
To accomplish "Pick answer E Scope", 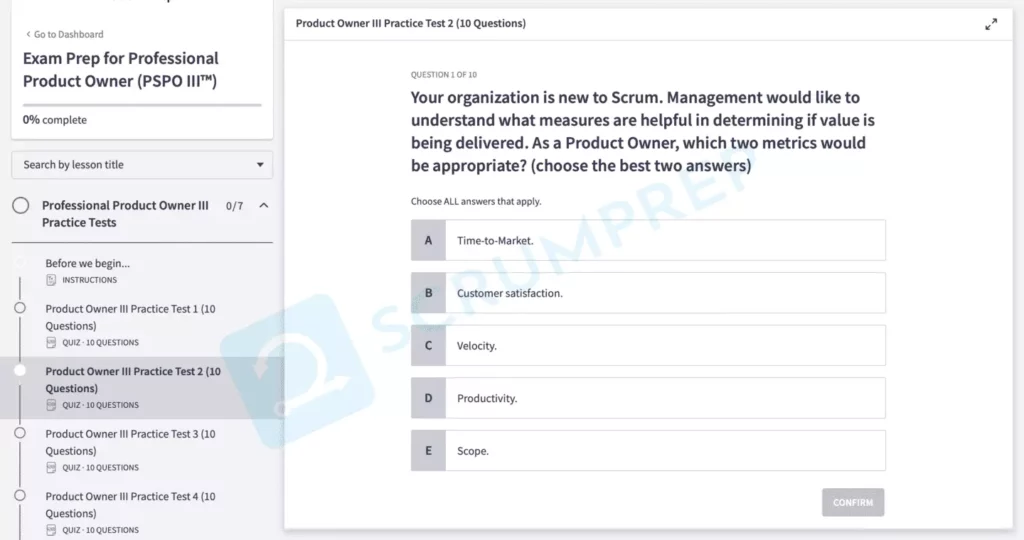I will click(647, 450).
